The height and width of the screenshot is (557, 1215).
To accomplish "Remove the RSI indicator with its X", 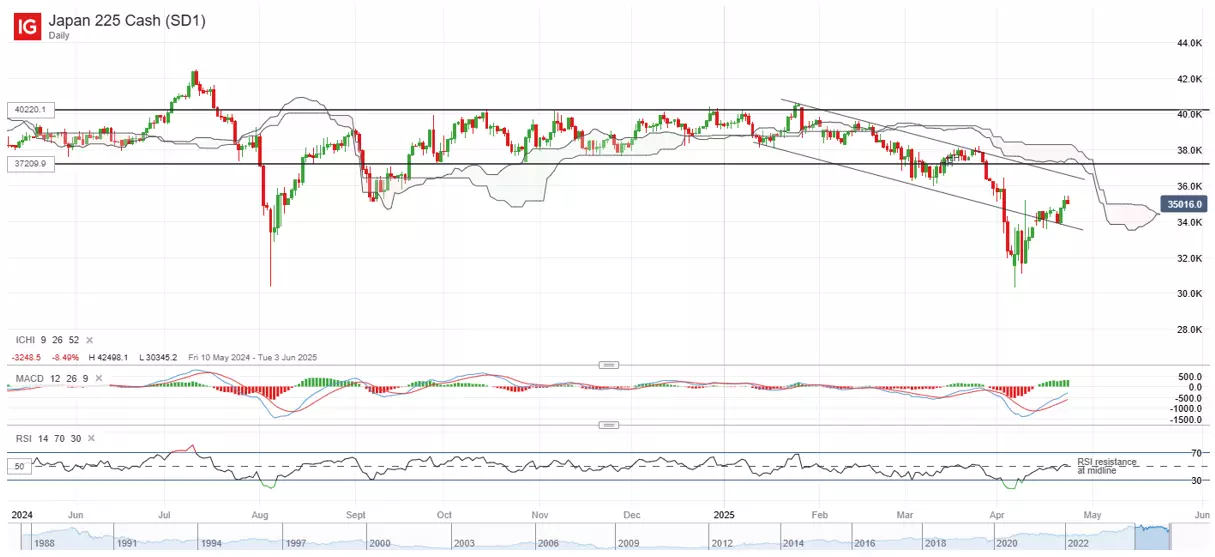I will [90, 438].
